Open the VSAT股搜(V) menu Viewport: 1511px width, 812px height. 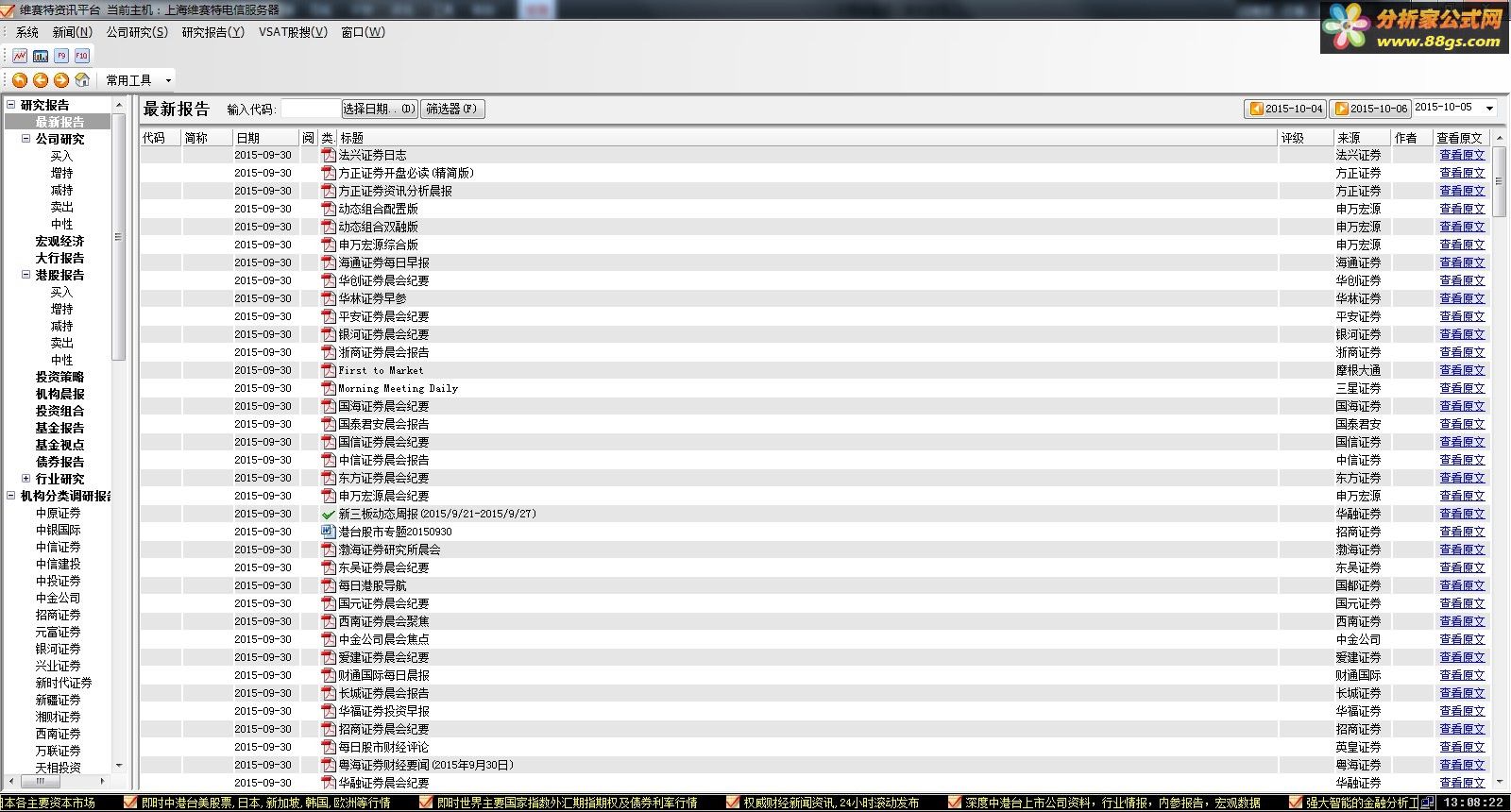tap(293, 32)
